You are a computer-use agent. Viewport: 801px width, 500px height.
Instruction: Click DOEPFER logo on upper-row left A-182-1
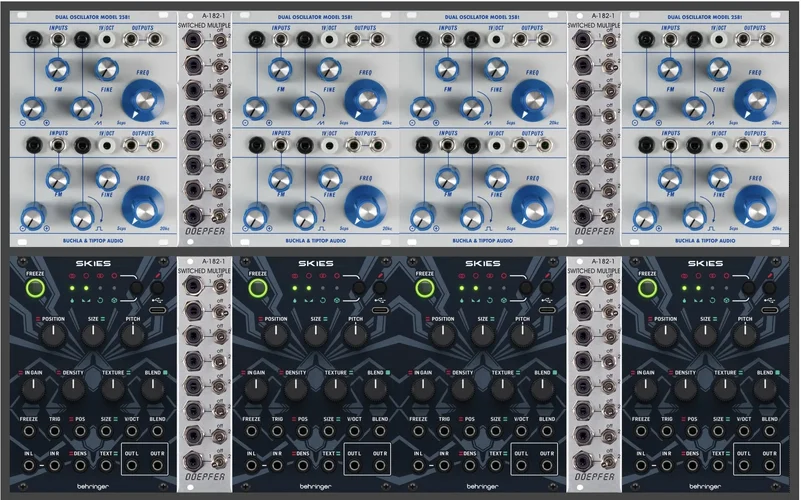point(204,232)
